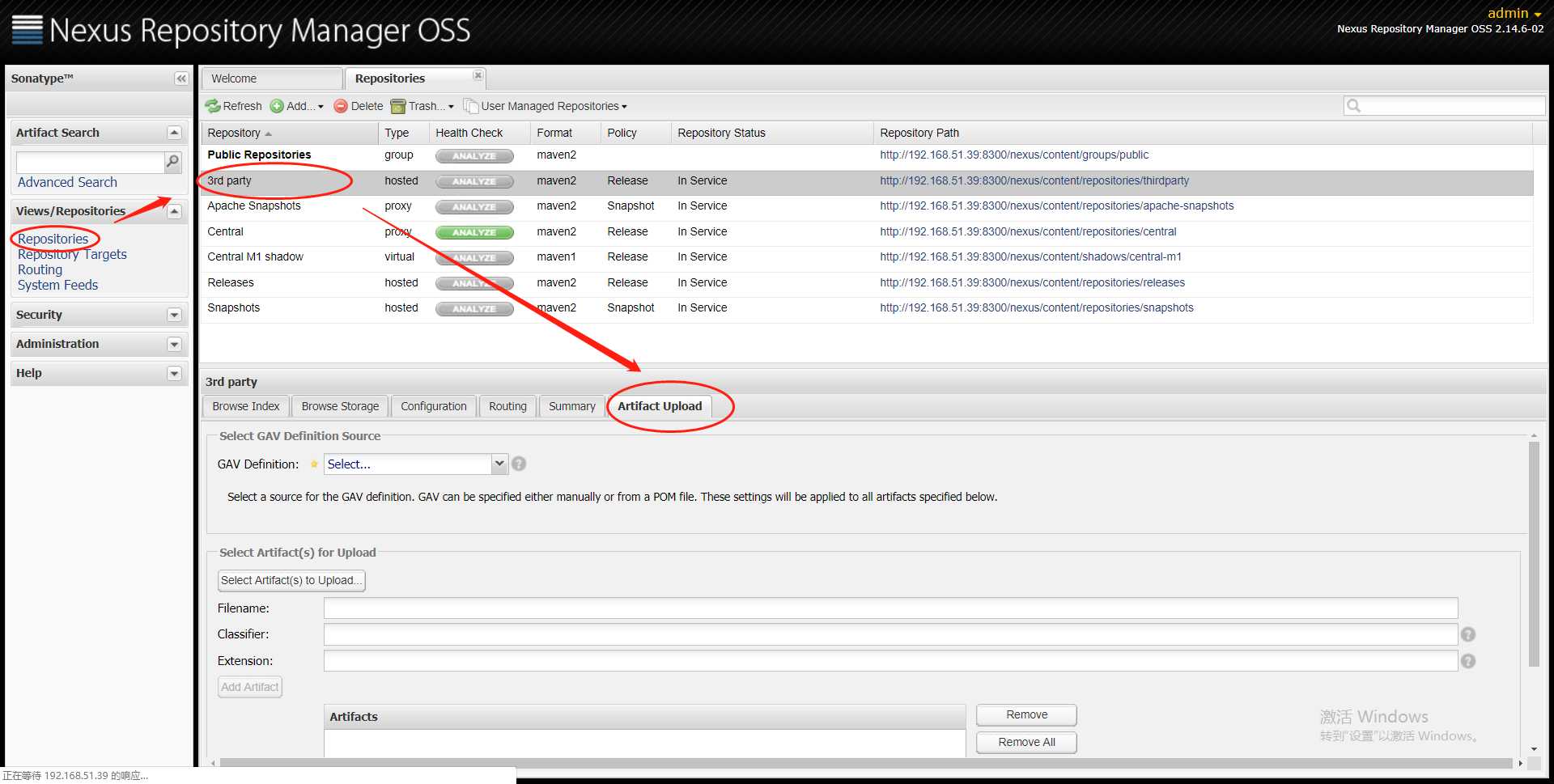Open User Managed Repositories filter menu
1554x784 pixels.
click(546, 106)
